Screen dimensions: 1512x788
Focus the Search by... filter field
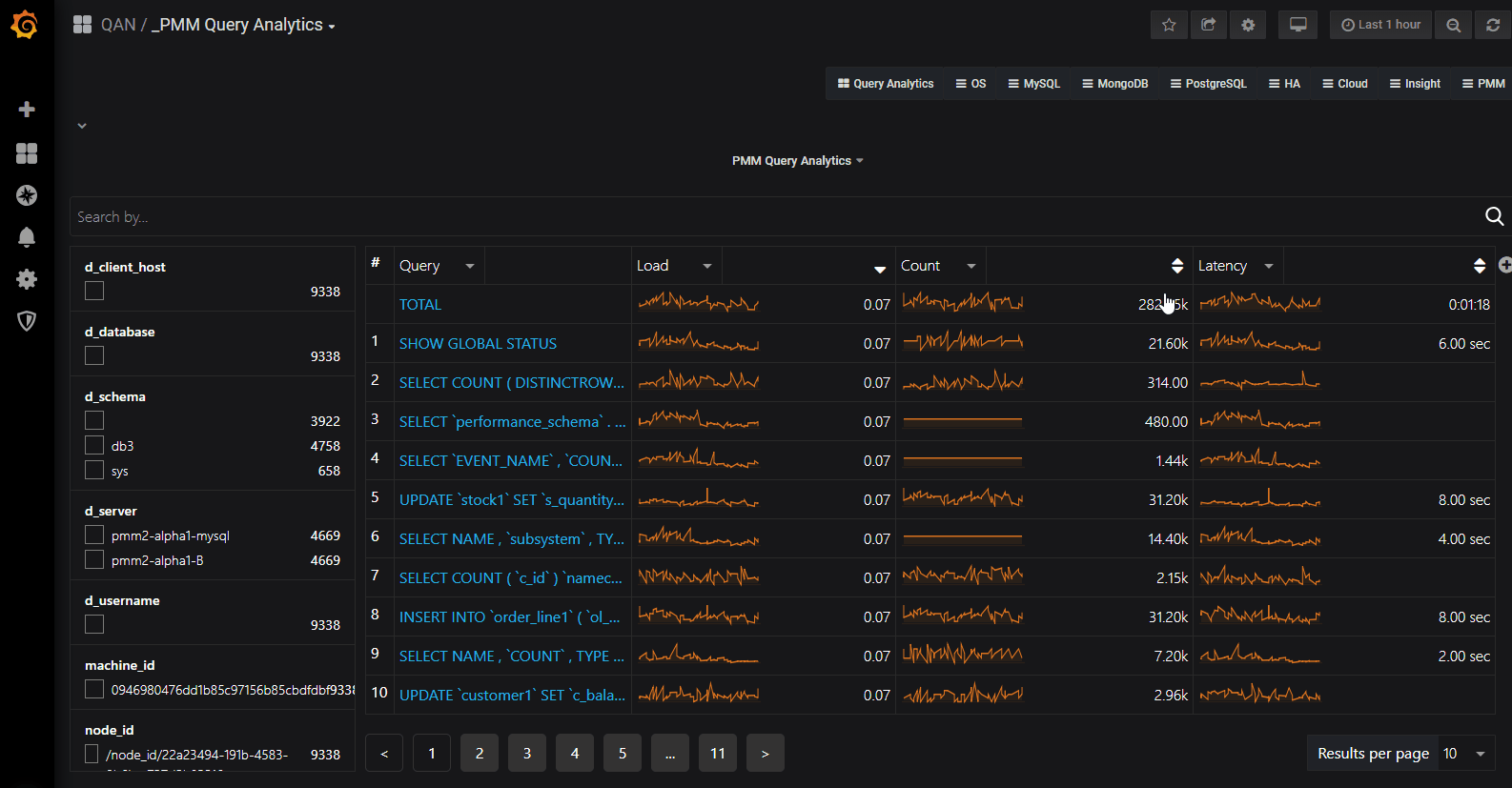(x=774, y=217)
